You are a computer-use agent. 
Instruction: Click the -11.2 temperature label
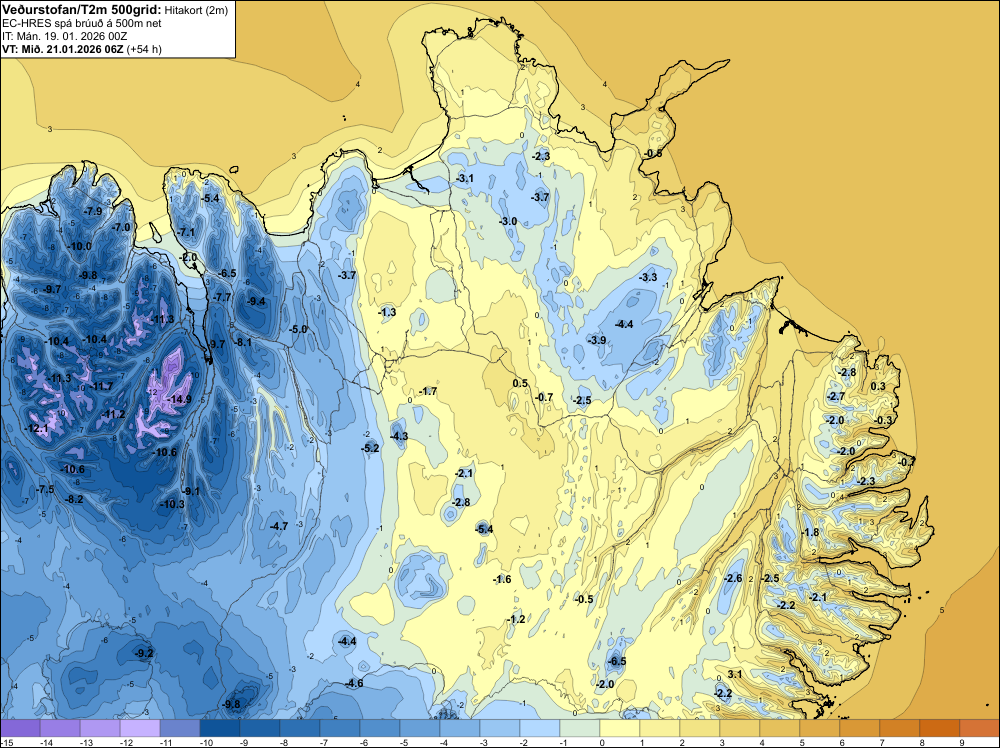[x=113, y=414]
